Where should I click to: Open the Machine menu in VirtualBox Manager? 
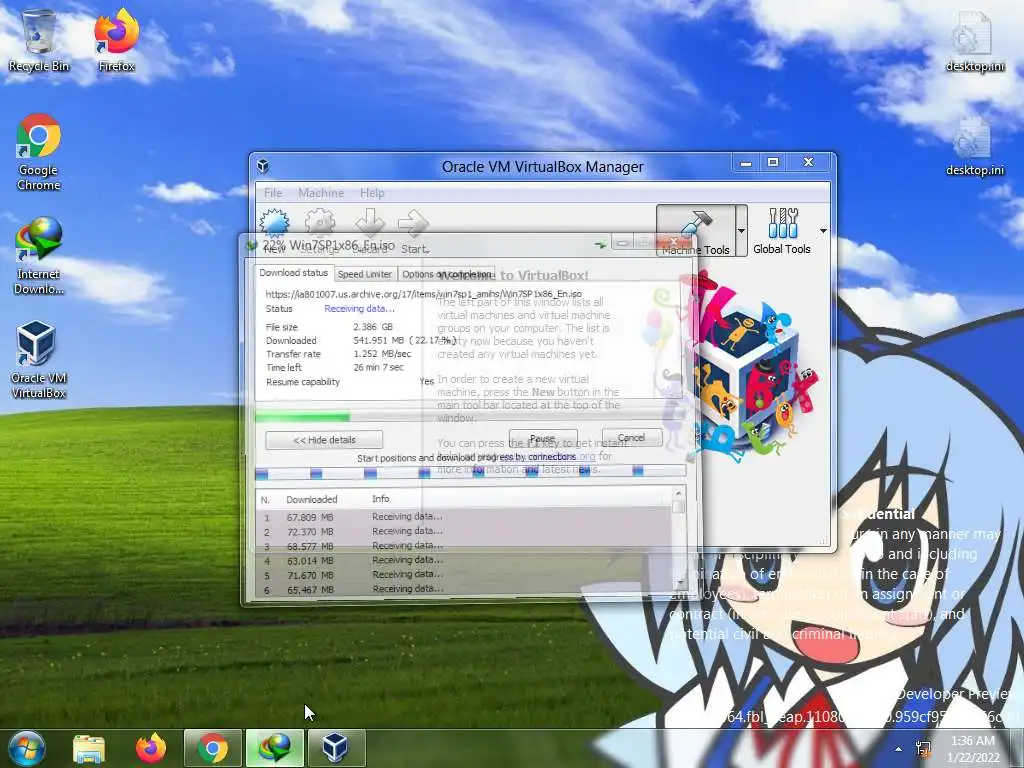pos(321,193)
